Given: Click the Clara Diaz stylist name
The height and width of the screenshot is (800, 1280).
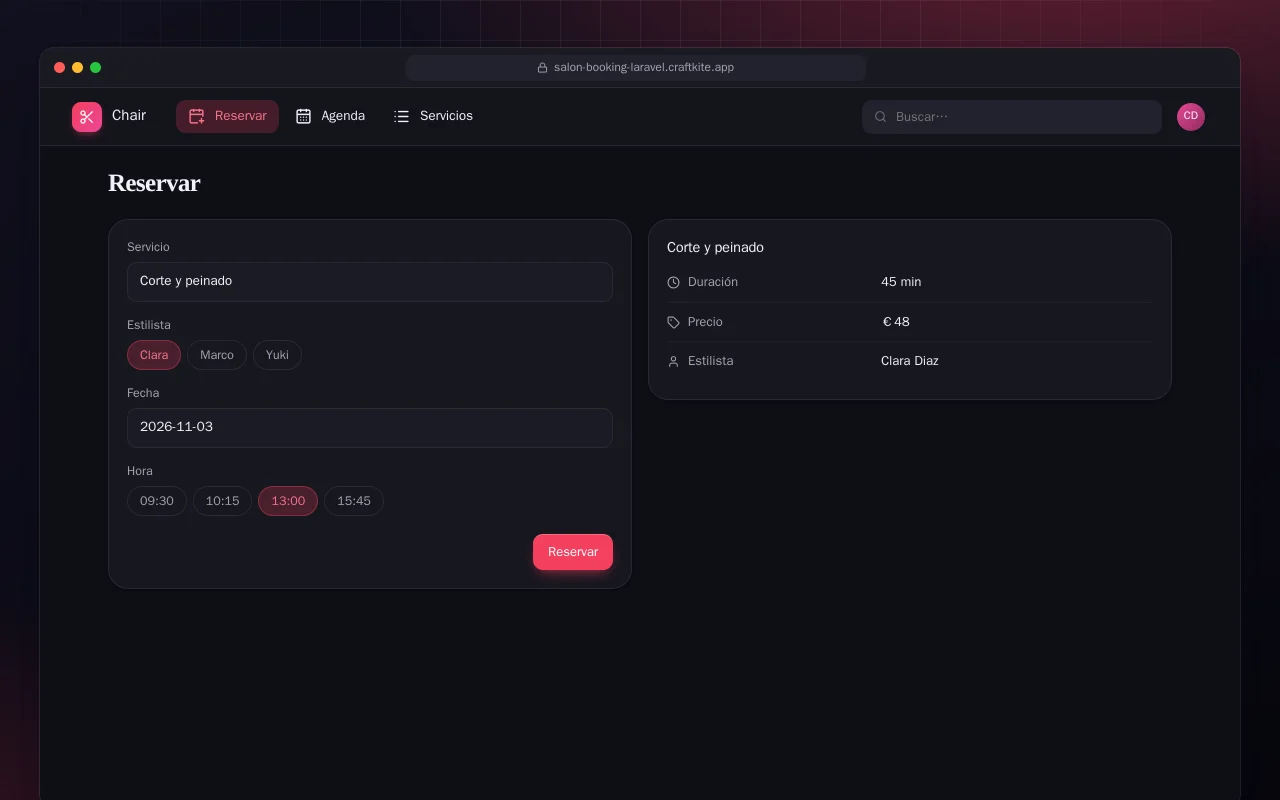Looking at the screenshot, I should 910,361.
